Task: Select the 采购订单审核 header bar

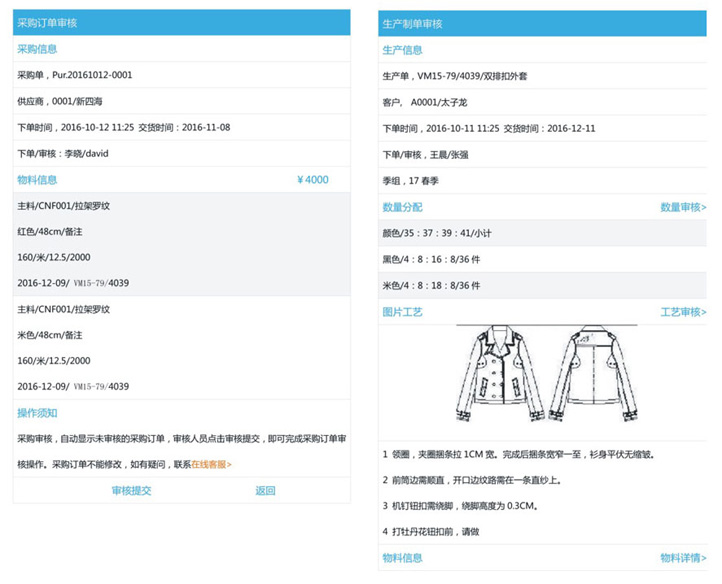Action: point(181,23)
